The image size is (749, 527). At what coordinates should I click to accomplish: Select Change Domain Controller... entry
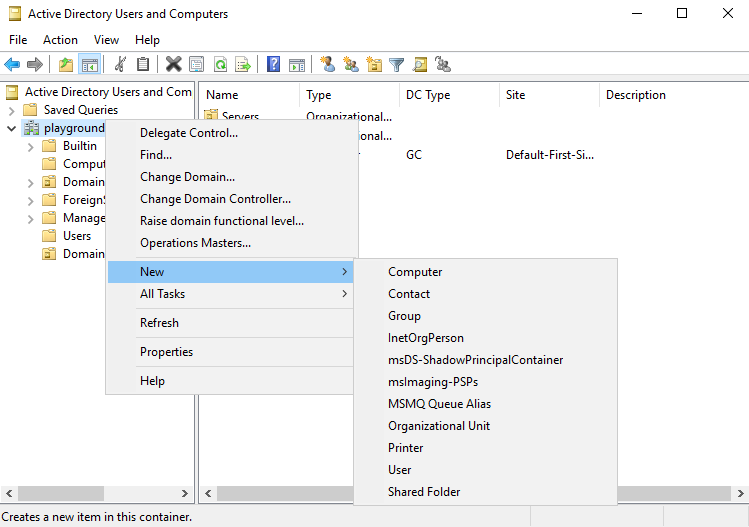tap(231, 199)
